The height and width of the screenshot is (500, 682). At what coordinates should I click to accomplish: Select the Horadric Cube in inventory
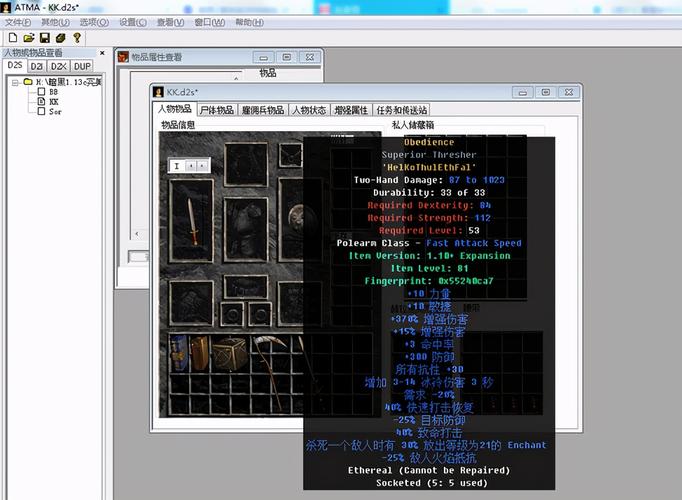pos(231,351)
